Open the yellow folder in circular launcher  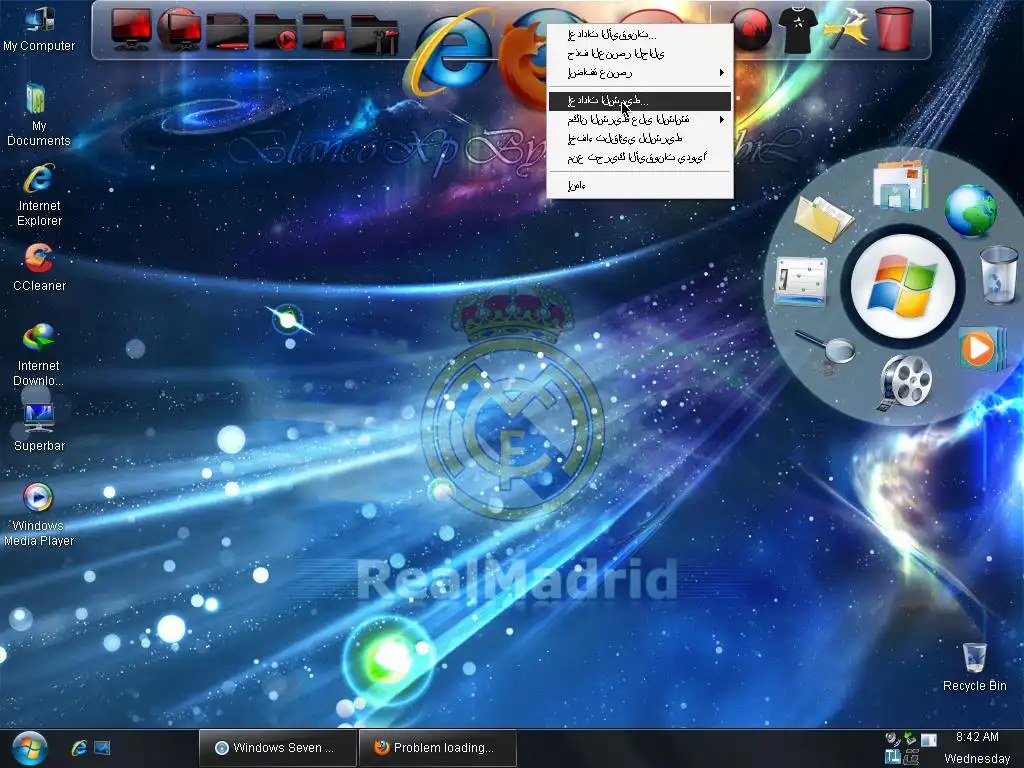823,220
